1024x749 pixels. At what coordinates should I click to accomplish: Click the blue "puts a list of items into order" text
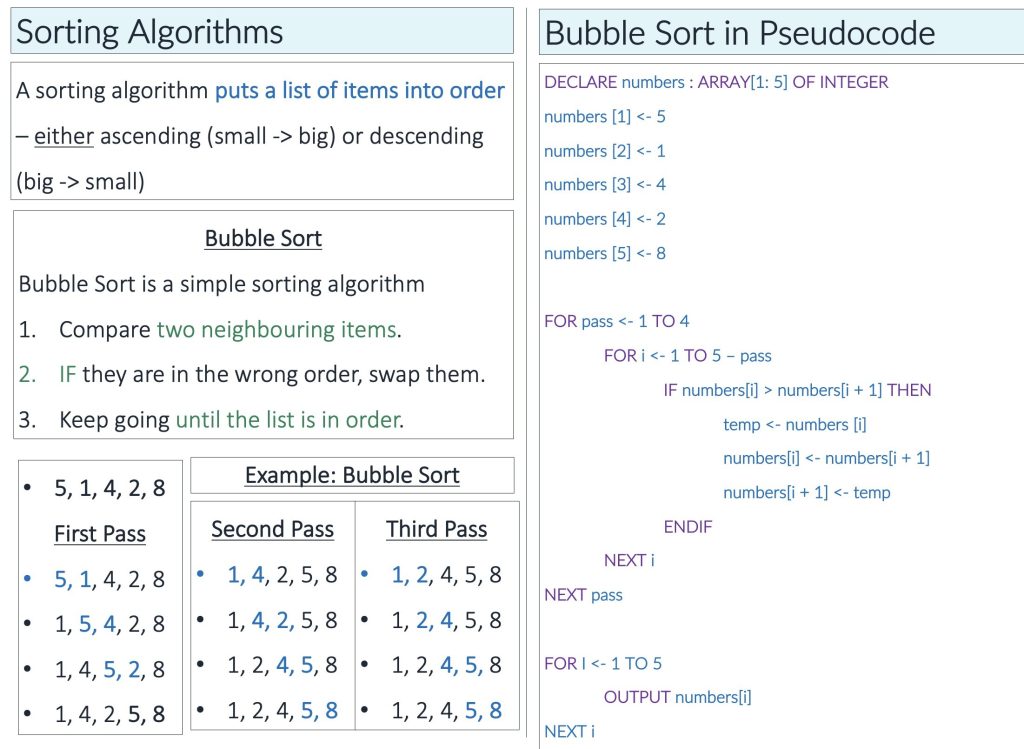click(359, 90)
